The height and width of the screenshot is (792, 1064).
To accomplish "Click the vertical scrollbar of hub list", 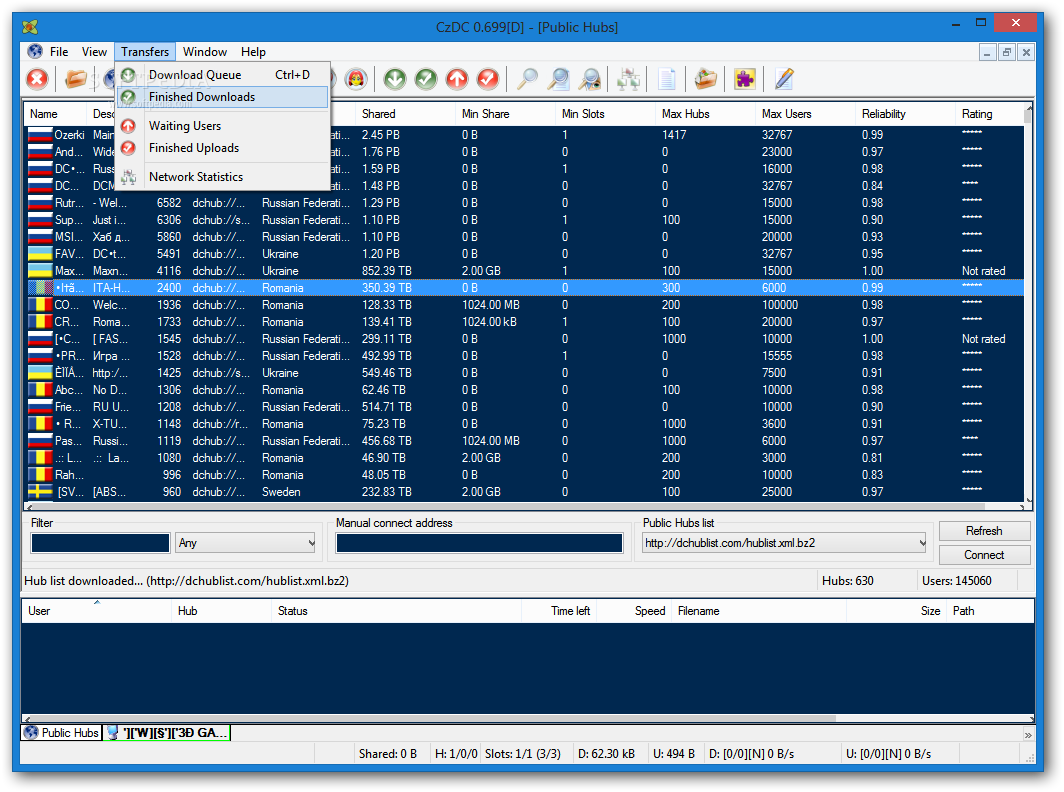I will (1029, 303).
